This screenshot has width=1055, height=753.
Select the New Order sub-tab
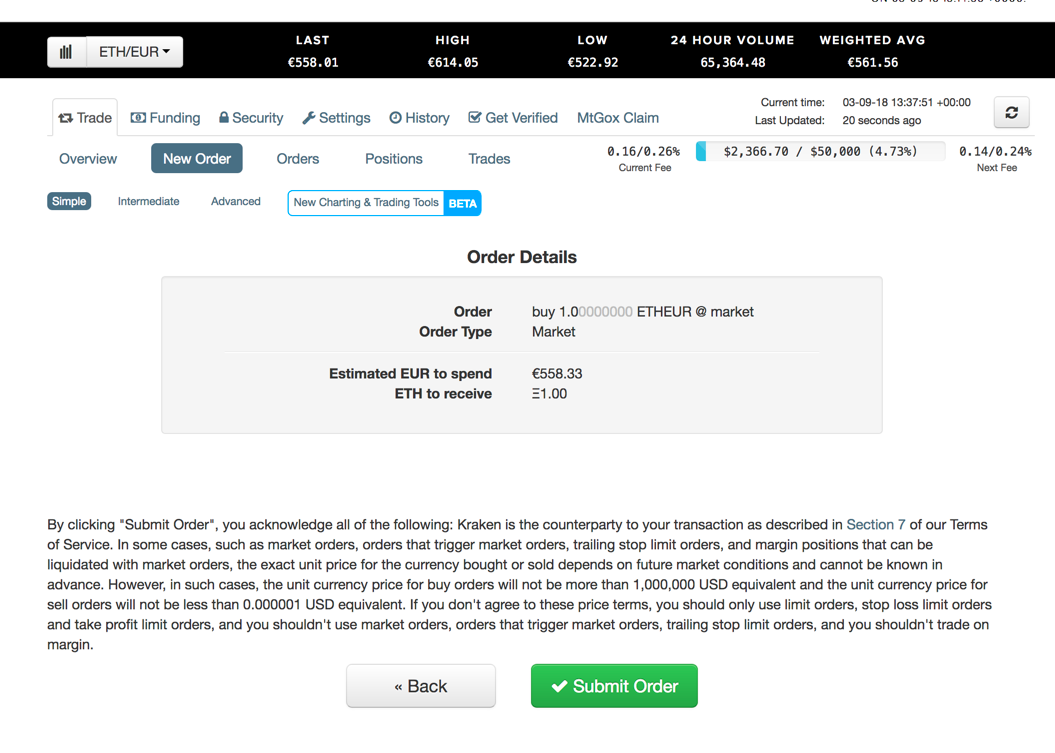coord(196,159)
